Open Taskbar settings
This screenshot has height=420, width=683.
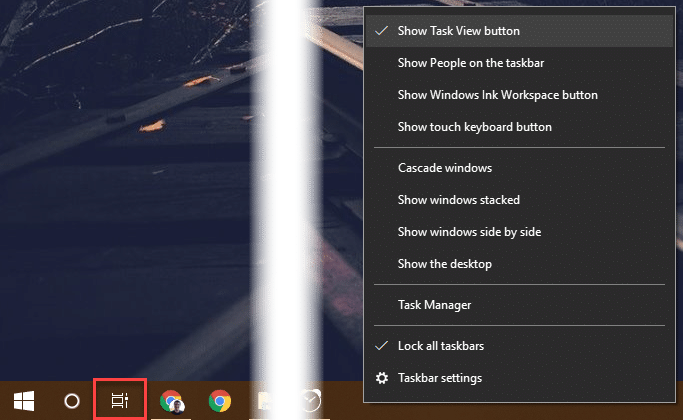coord(519,378)
